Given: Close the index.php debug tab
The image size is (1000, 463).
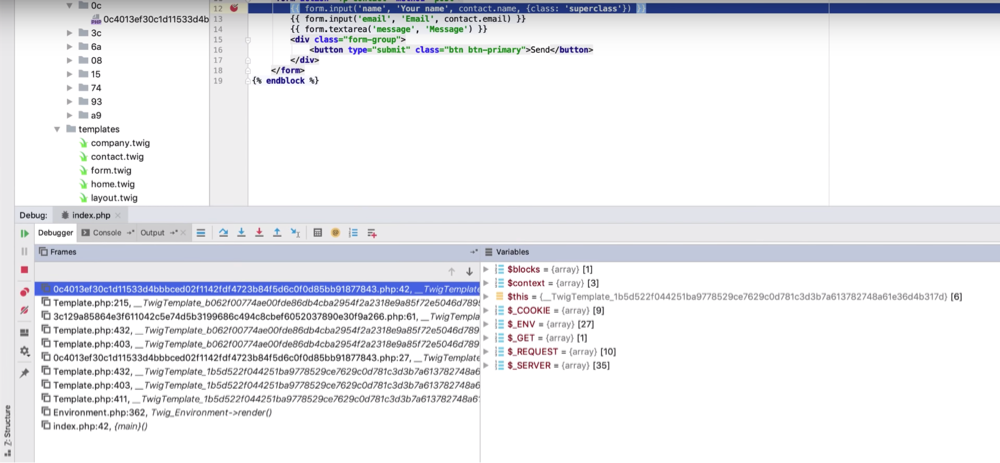Looking at the screenshot, I should 118,216.
